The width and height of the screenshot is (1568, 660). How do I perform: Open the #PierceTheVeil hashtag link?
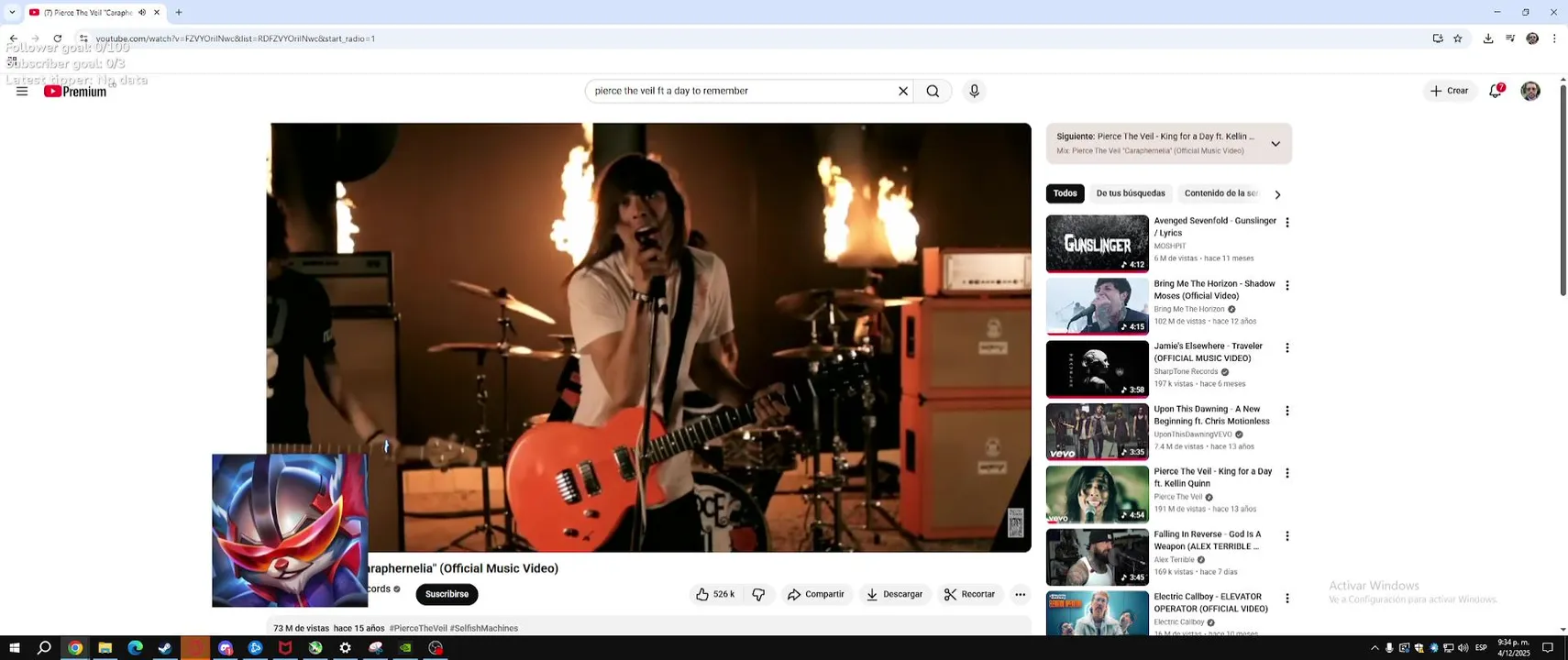418,629
